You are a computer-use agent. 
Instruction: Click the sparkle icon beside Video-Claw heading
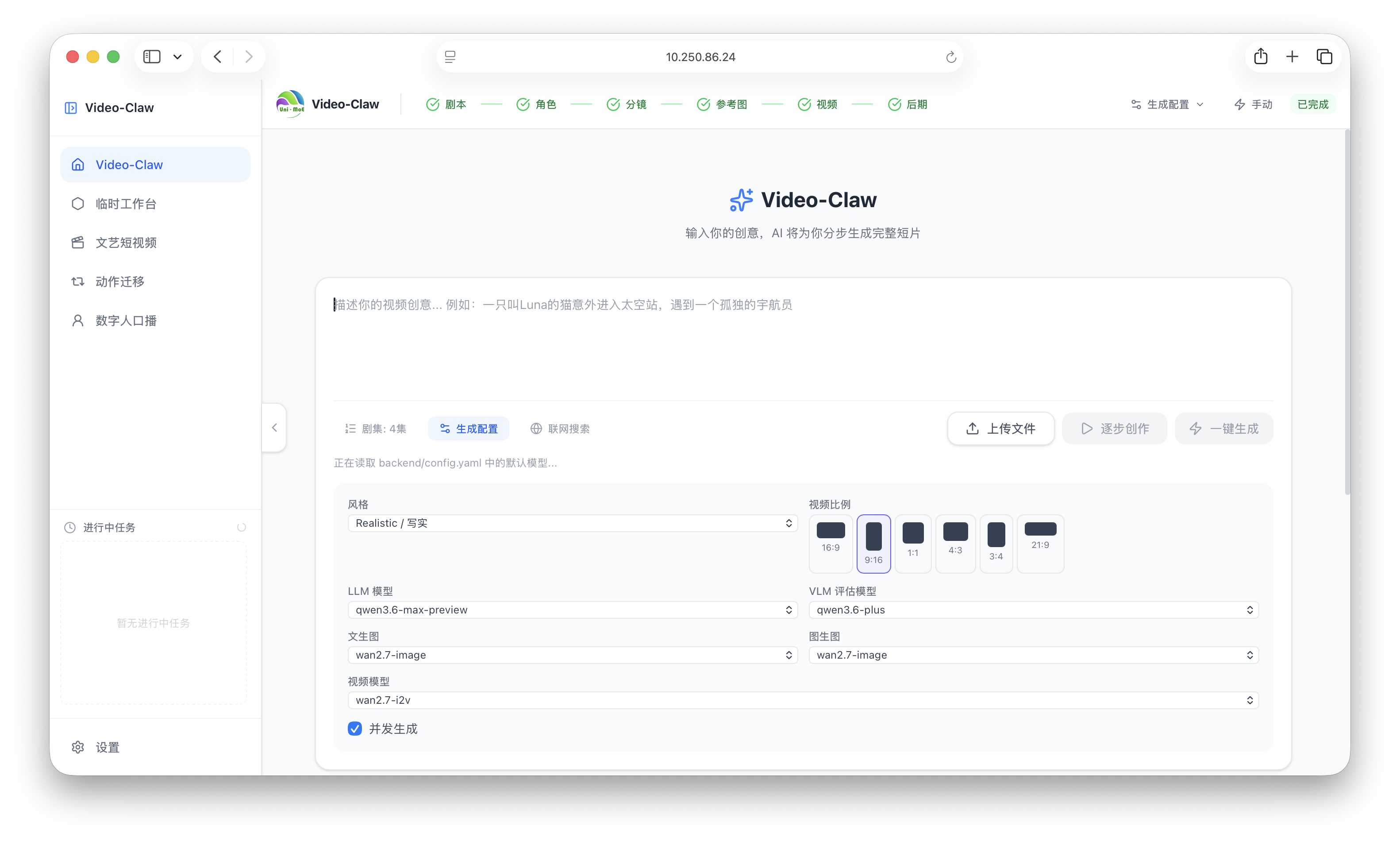(741, 200)
